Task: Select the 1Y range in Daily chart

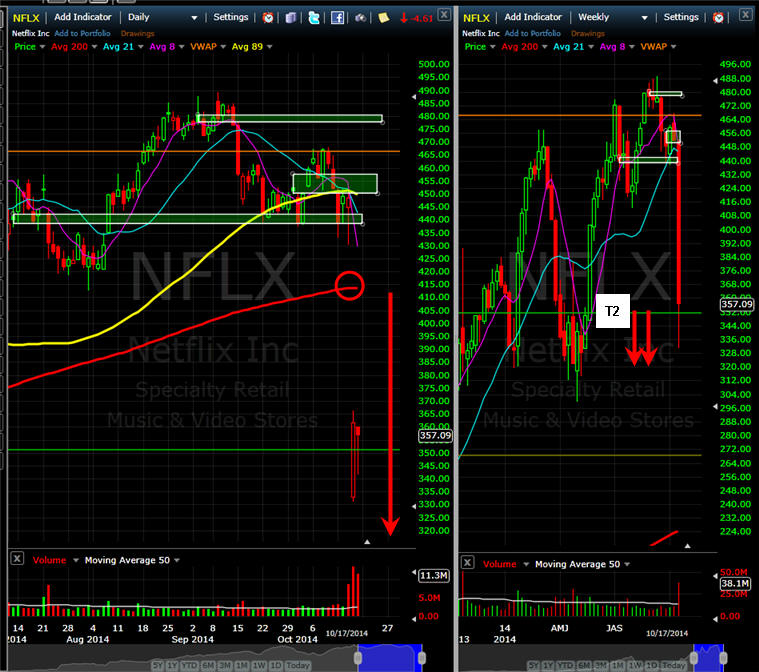Action: (x=172, y=665)
